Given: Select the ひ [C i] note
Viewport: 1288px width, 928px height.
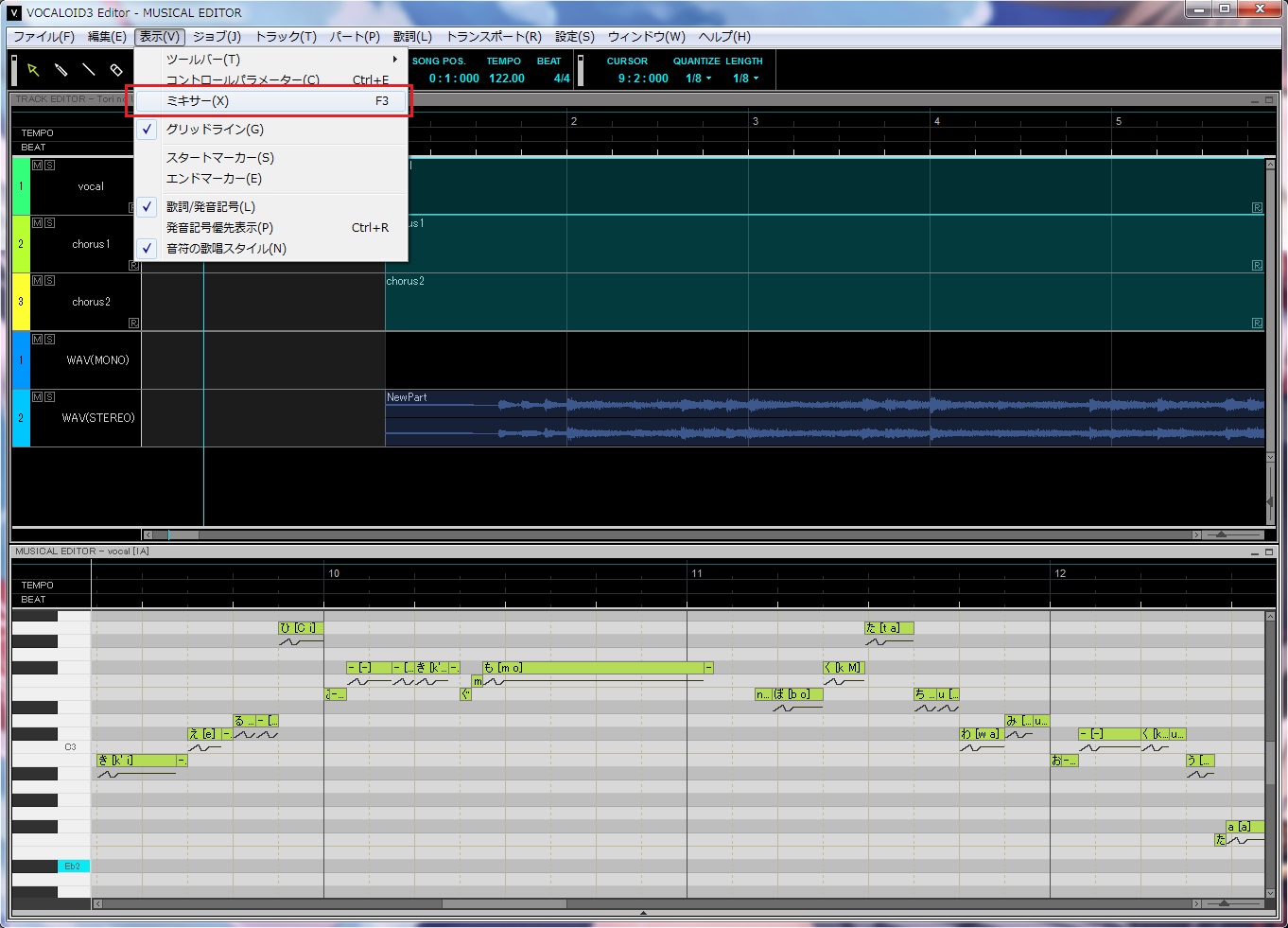Looking at the screenshot, I should coord(301,628).
